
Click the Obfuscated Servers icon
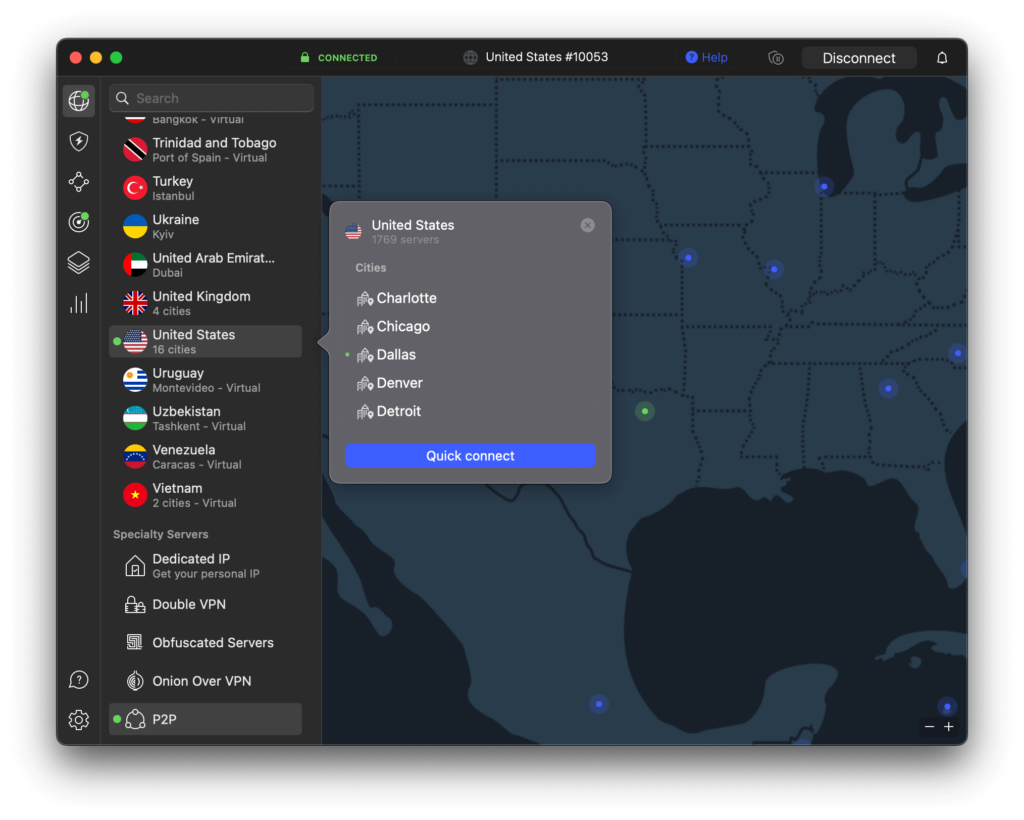click(135, 642)
